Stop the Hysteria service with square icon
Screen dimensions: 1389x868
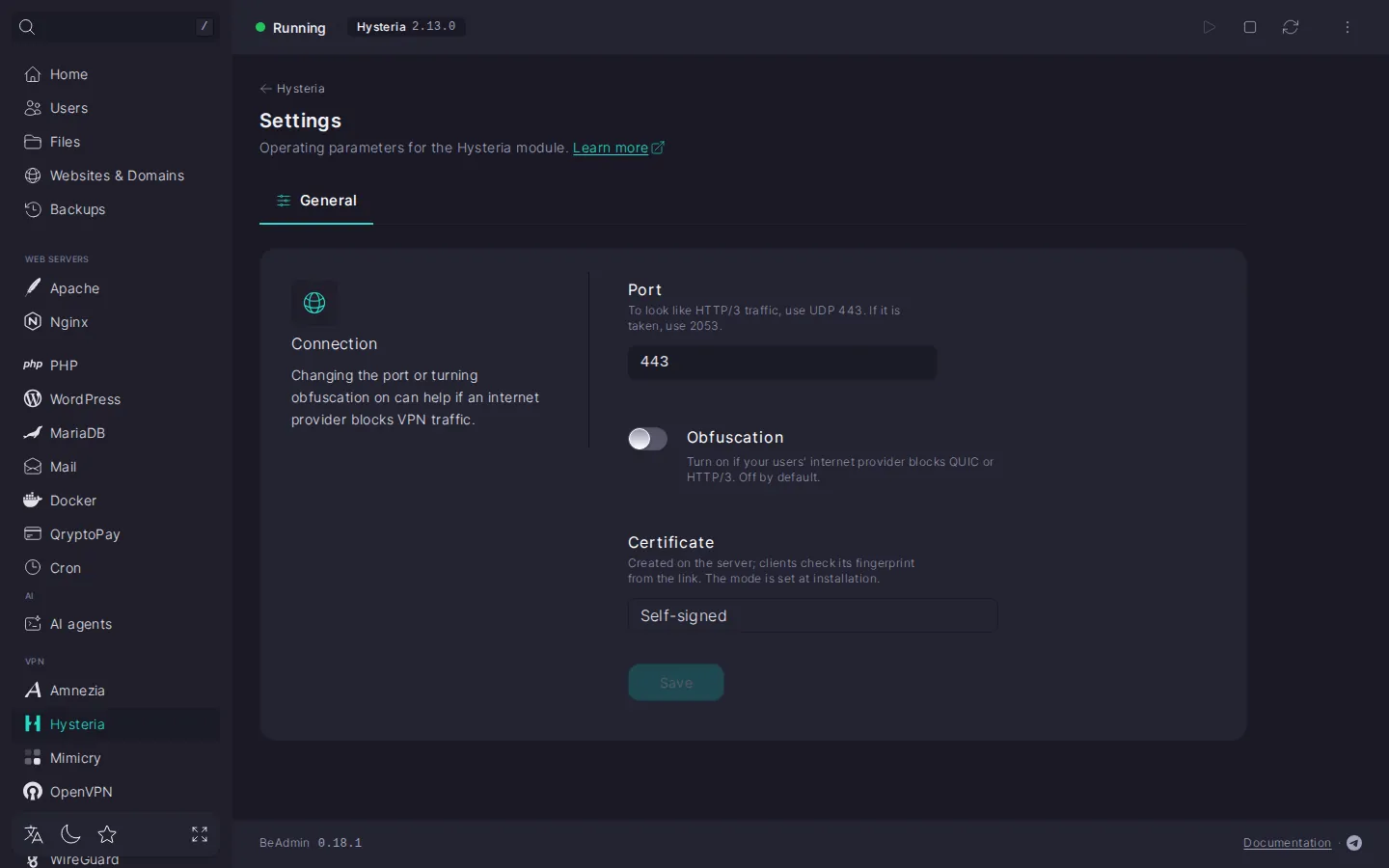[x=1250, y=27]
